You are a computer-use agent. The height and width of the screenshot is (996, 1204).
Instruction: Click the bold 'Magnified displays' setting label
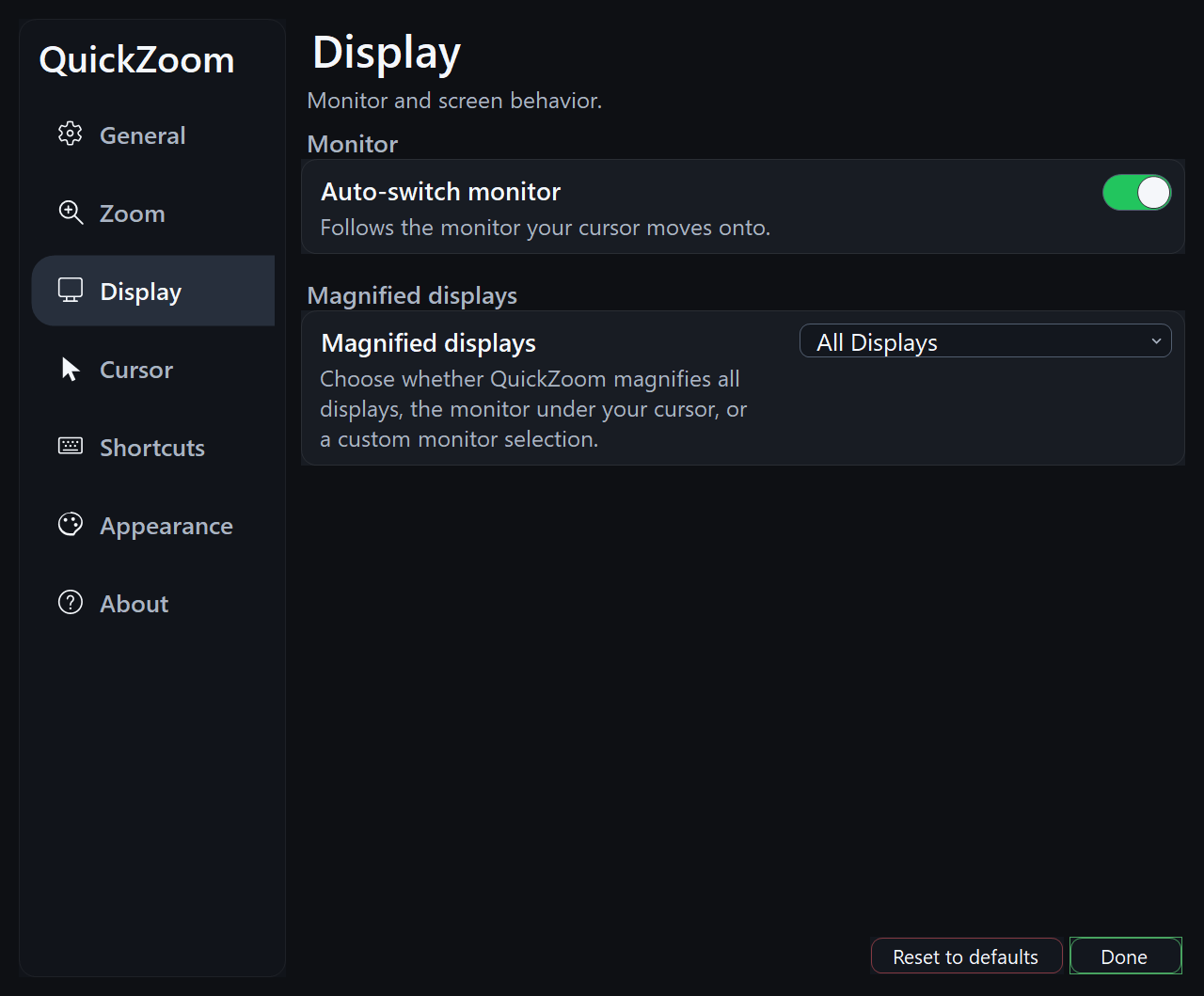(429, 343)
